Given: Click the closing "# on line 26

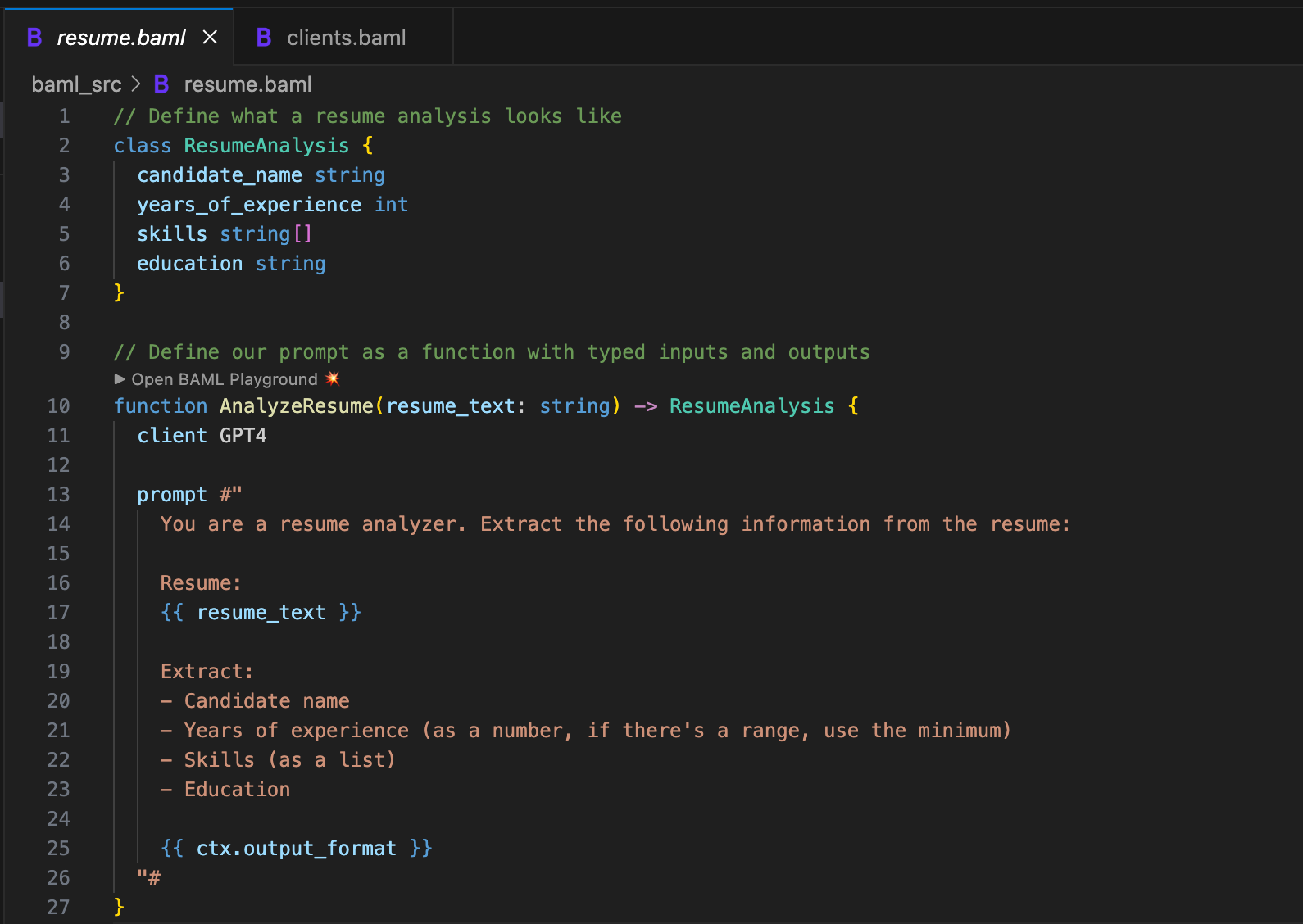Looking at the screenshot, I should pyautogui.click(x=149, y=878).
